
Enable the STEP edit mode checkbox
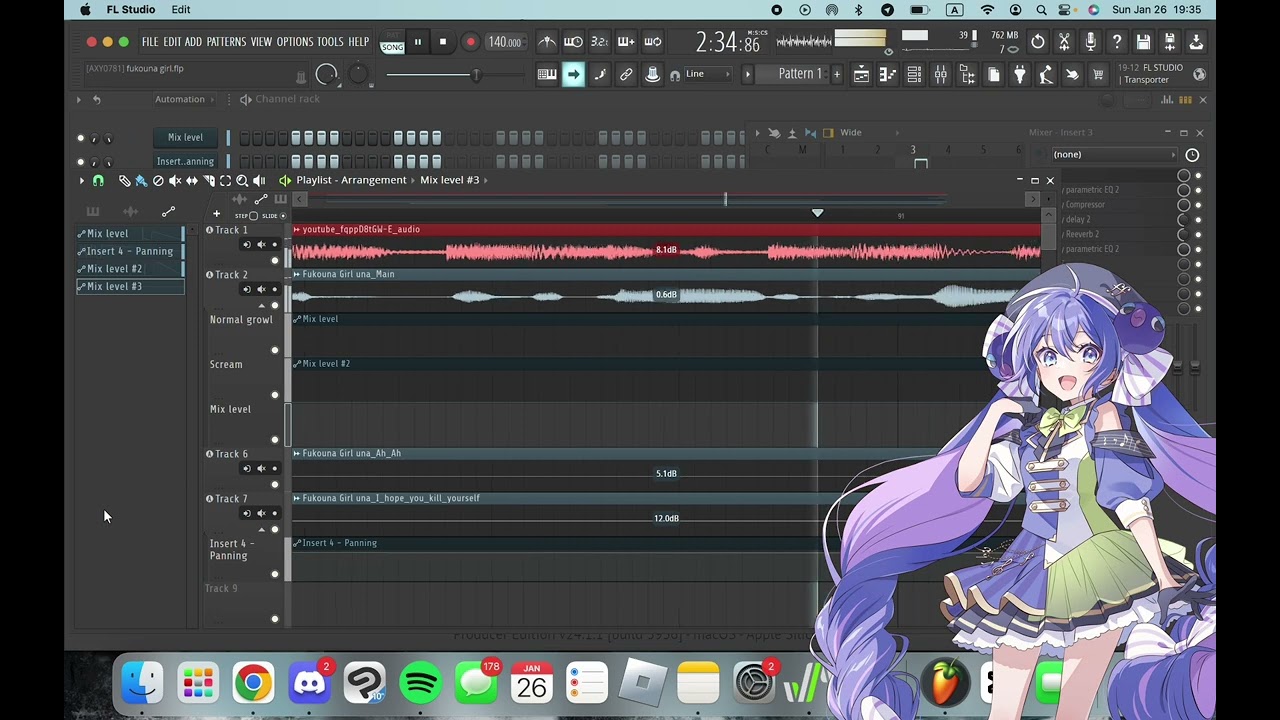(253, 216)
